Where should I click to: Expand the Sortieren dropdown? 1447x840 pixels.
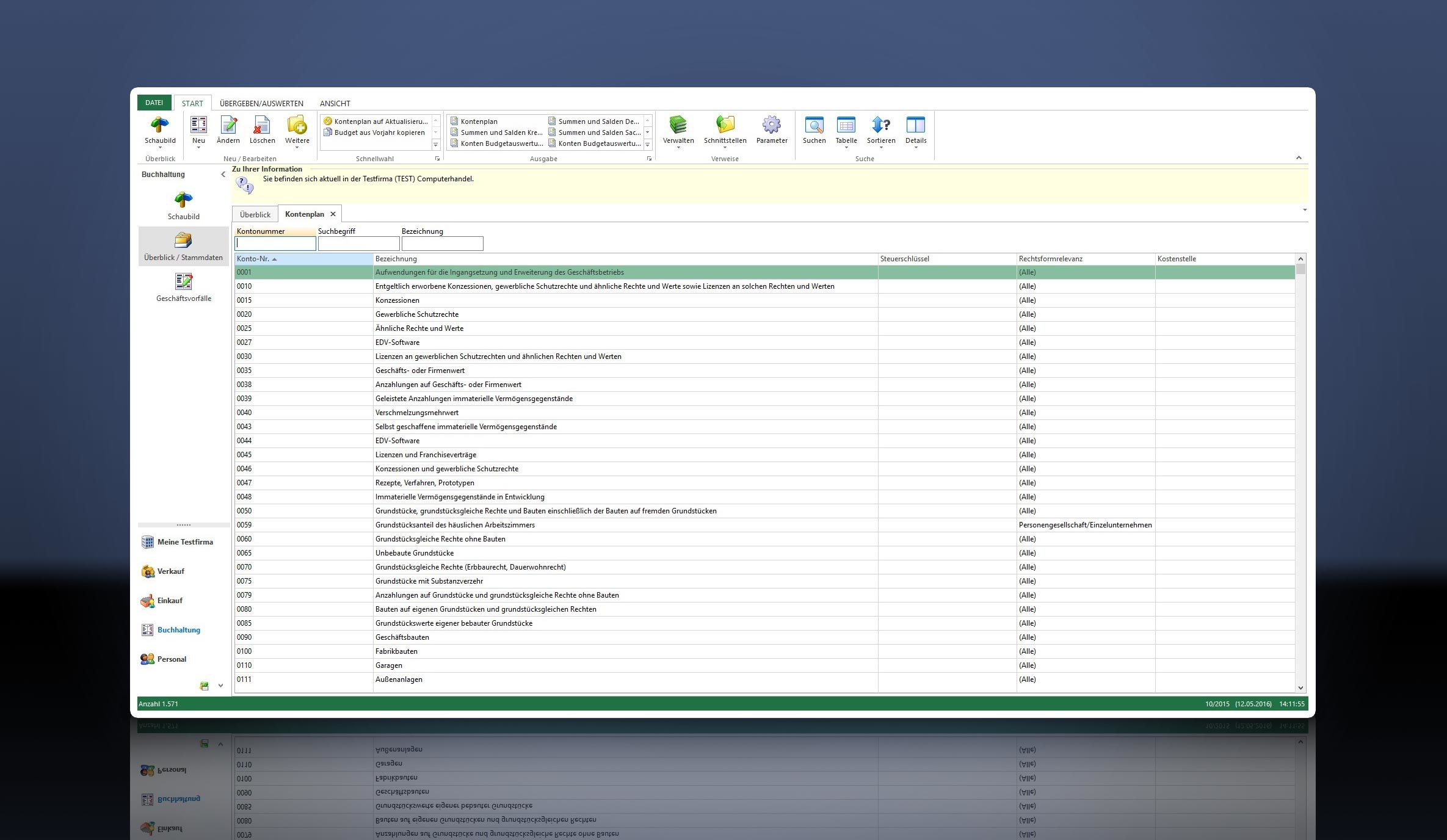(x=881, y=147)
